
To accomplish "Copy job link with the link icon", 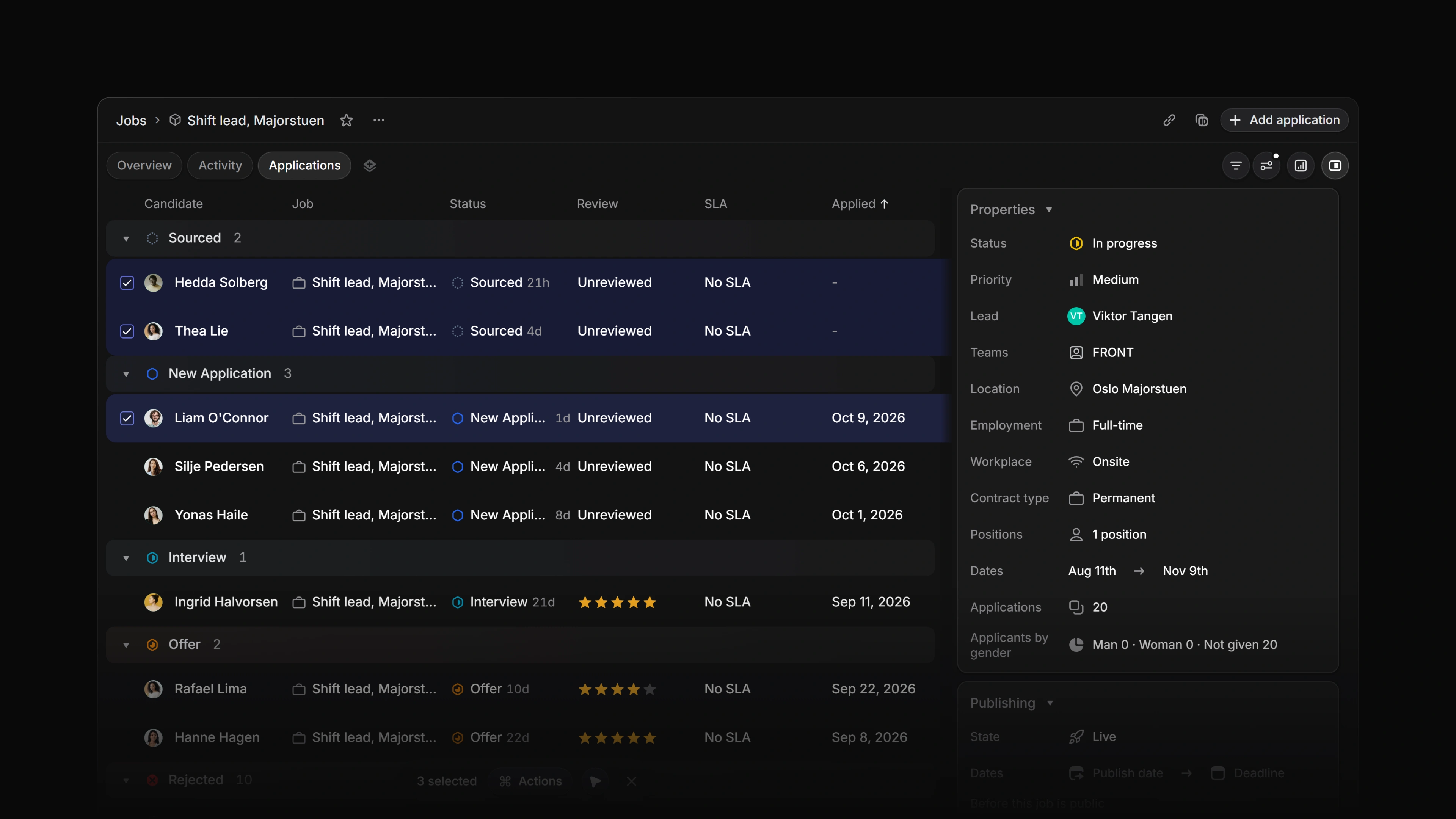I will (x=1169, y=121).
